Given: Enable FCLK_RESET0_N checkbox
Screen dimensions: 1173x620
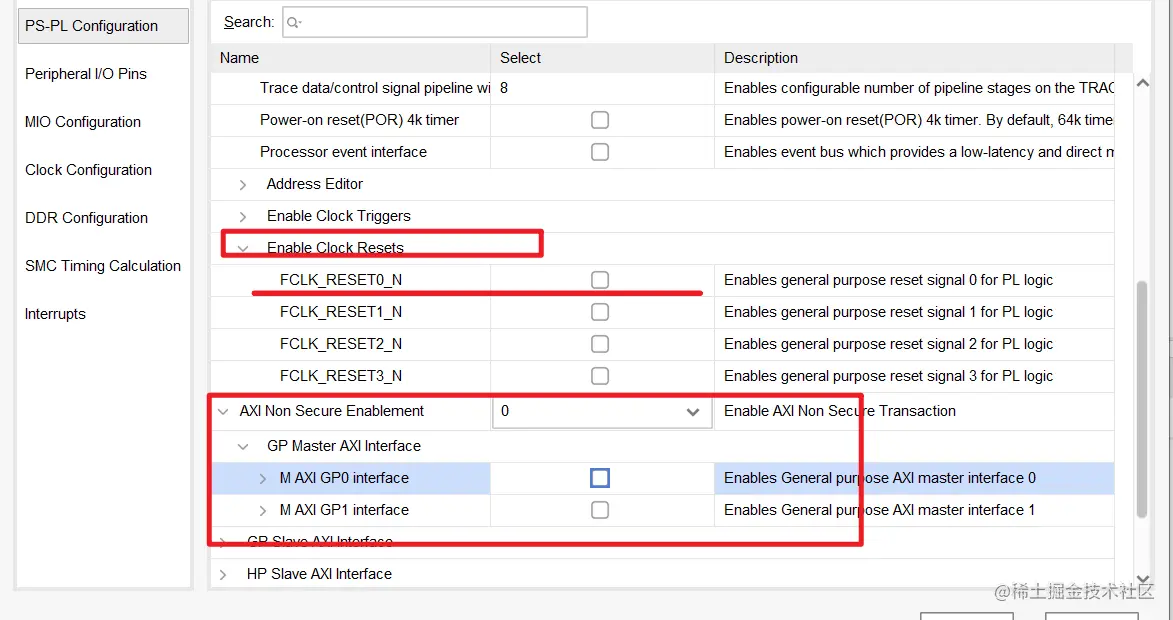Looking at the screenshot, I should pos(600,280).
